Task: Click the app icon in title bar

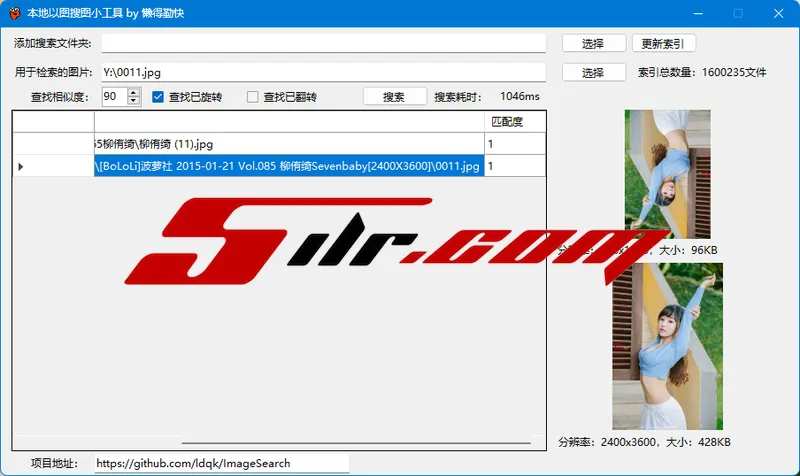Action: (15, 13)
